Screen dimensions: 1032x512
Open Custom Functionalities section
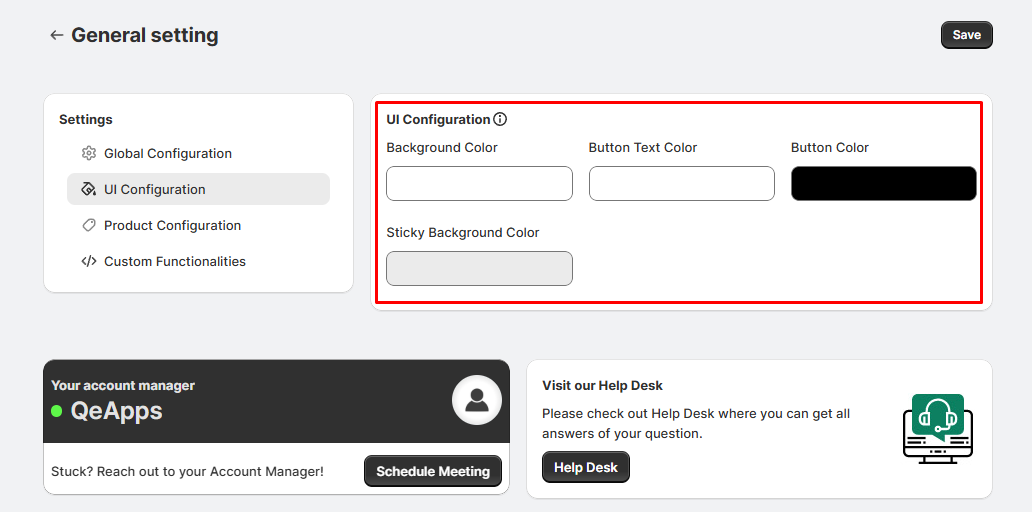point(175,261)
